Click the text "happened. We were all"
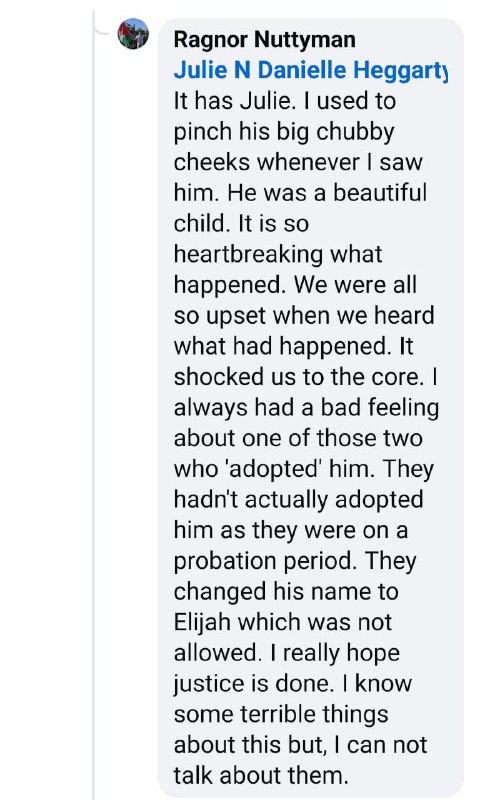Screen dimensions: 480x800 point(295,285)
